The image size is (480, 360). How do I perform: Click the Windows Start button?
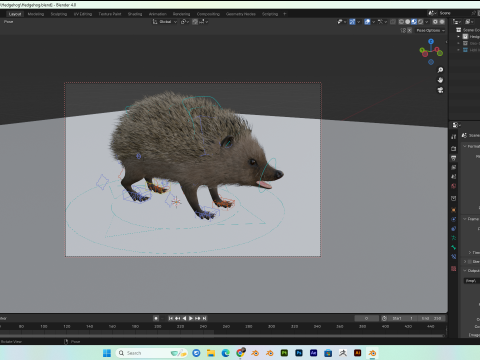coord(107,353)
